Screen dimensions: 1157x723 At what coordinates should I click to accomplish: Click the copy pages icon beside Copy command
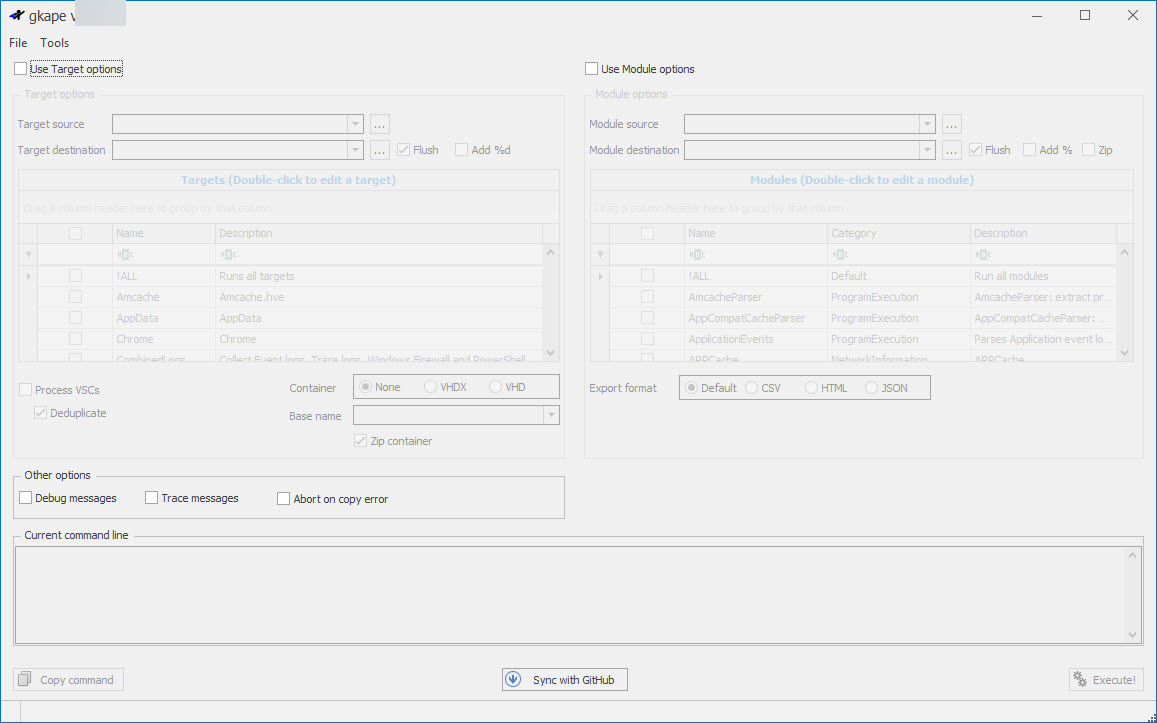[25, 679]
